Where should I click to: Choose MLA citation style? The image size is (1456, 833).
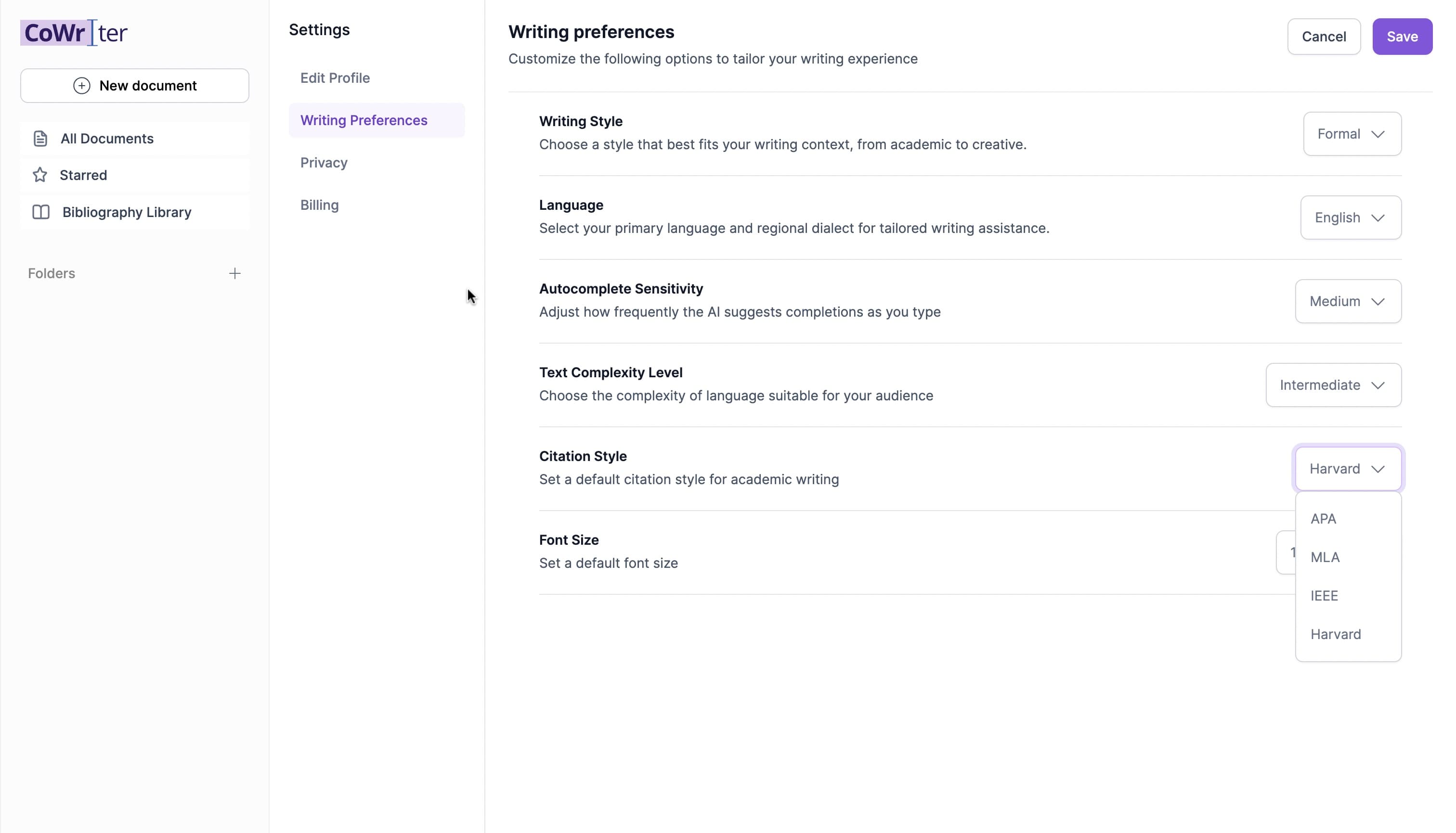point(1348,557)
